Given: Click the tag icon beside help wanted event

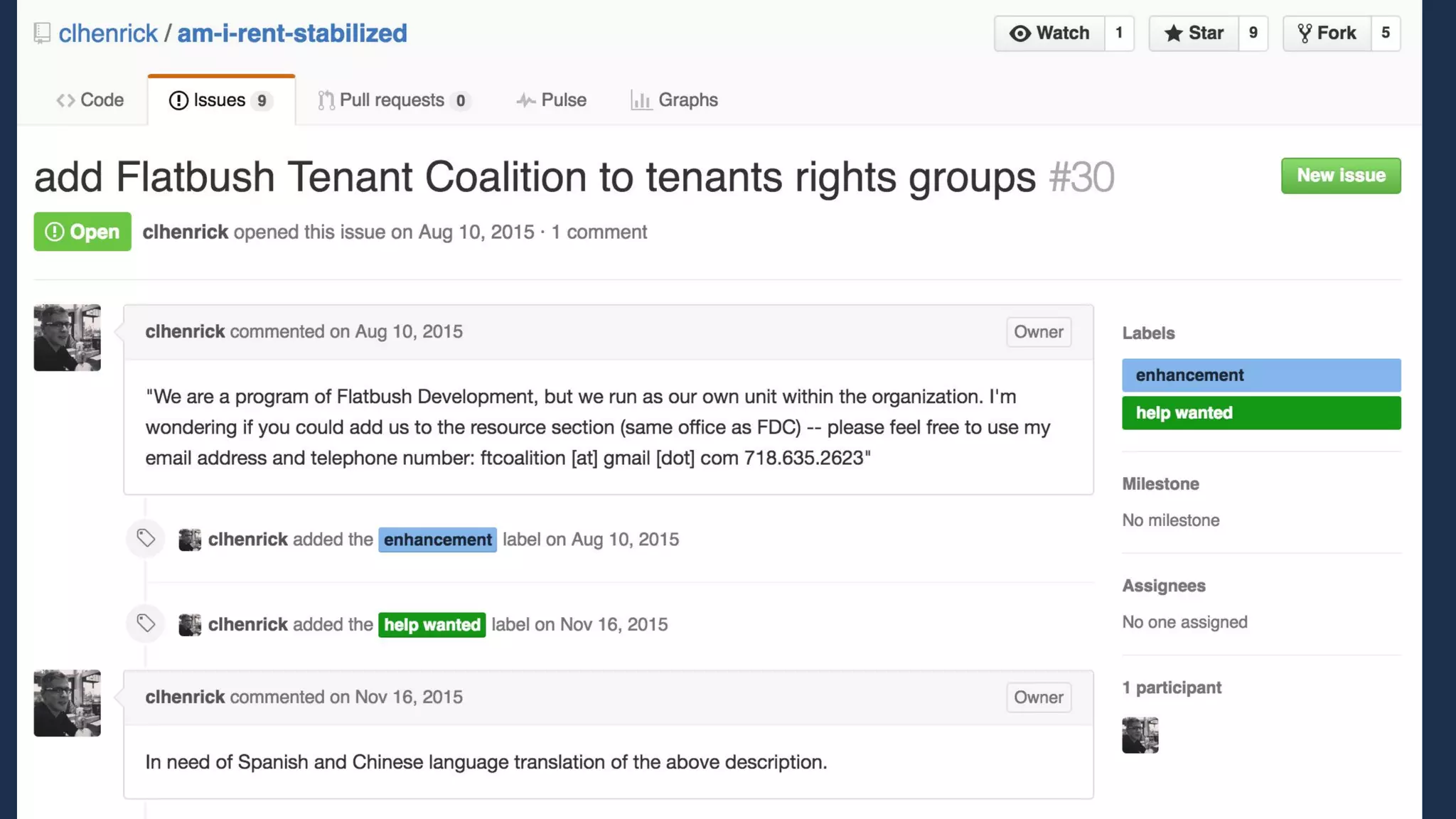Looking at the screenshot, I should pos(146,623).
